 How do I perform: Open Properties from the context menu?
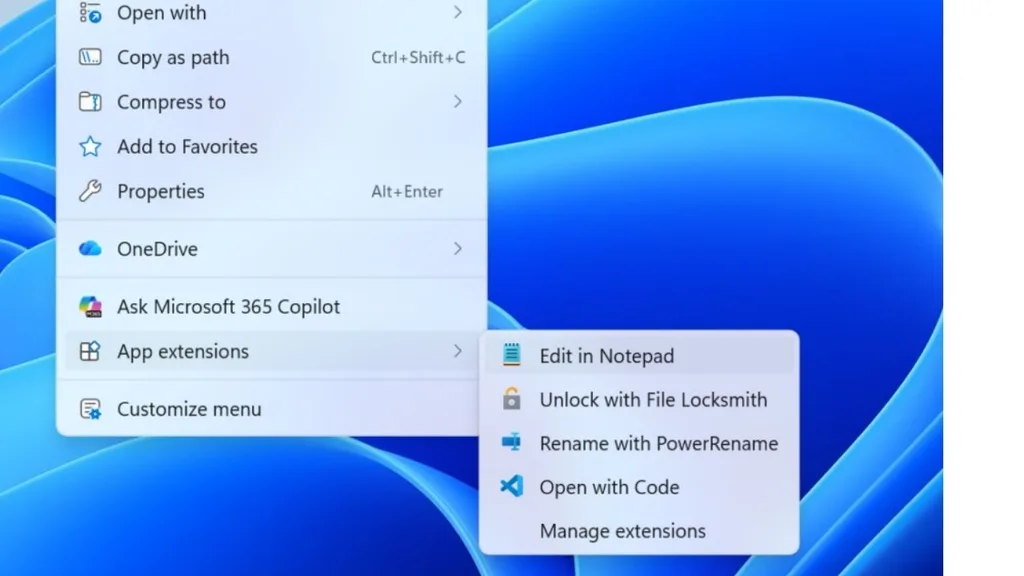(x=271, y=191)
